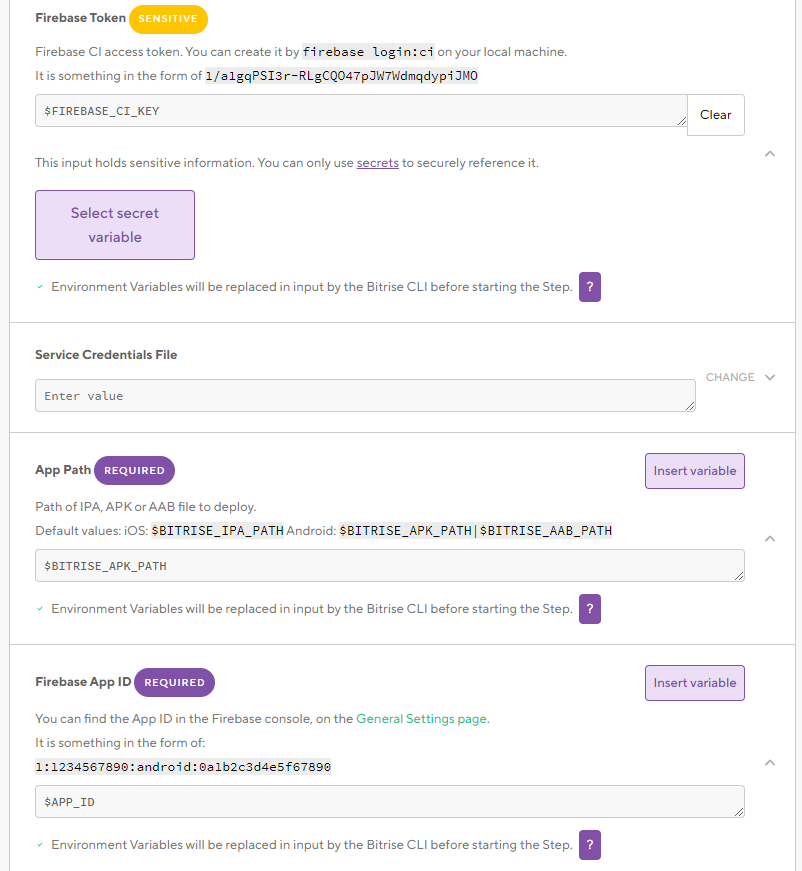Collapse the Firebase Token section chevron
The image size is (802, 871).
(x=770, y=154)
